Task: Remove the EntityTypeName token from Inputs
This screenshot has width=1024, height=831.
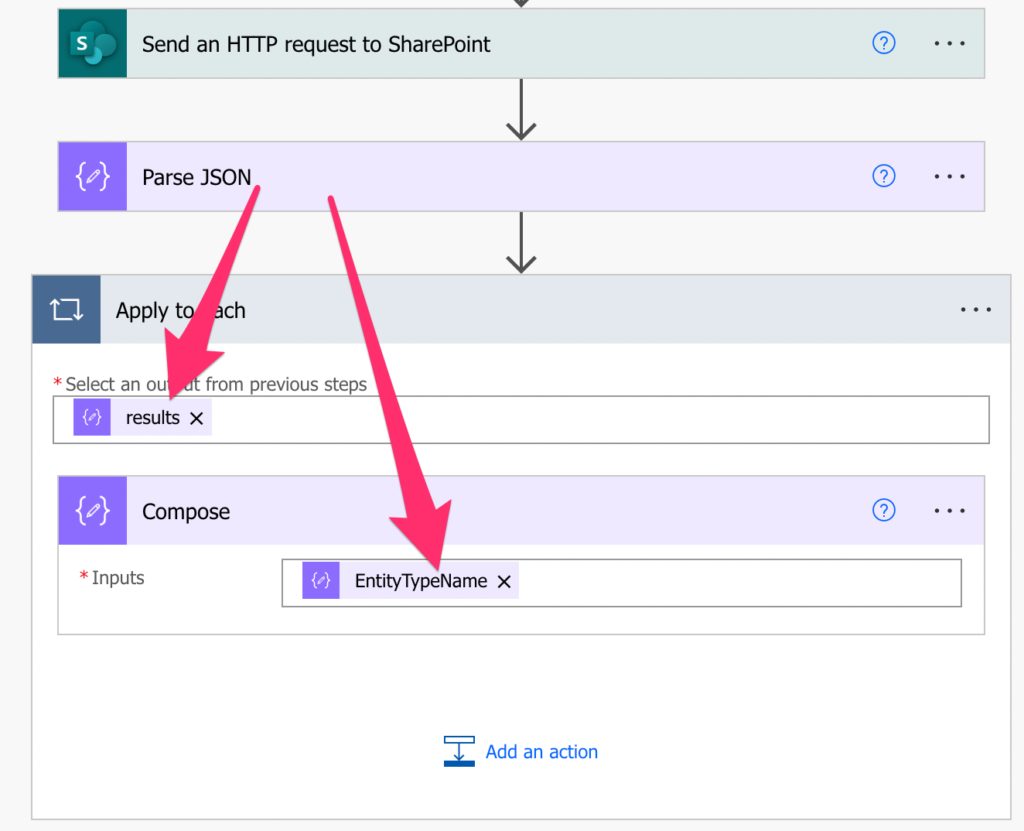Action: 504,581
